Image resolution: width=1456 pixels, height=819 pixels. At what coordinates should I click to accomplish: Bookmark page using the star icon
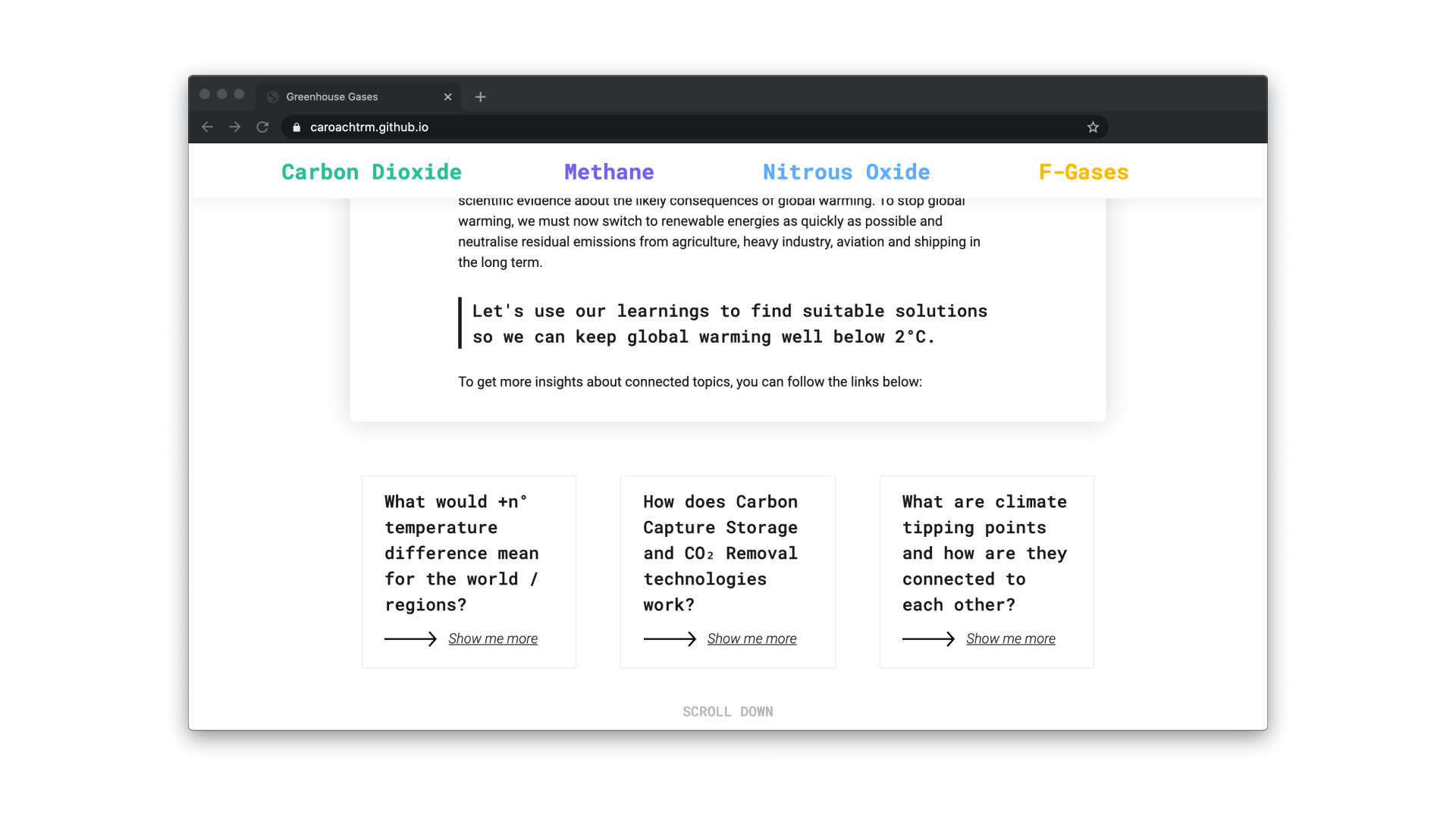pos(1093,127)
